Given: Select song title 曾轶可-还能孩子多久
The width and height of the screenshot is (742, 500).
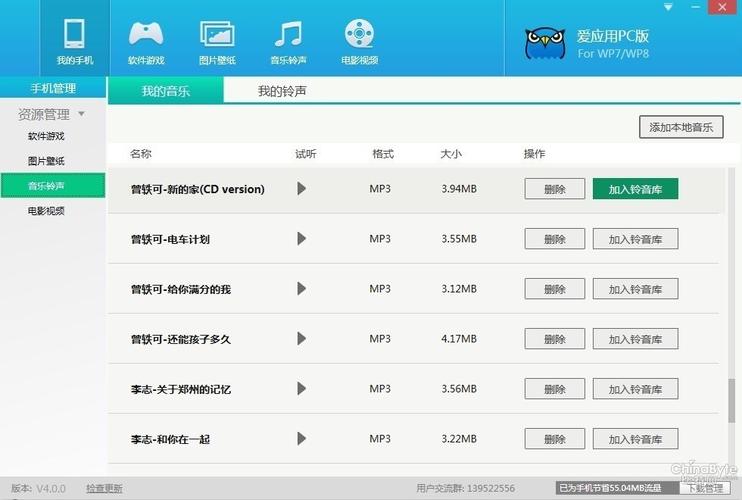Looking at the screenshot, I should 181,339.
